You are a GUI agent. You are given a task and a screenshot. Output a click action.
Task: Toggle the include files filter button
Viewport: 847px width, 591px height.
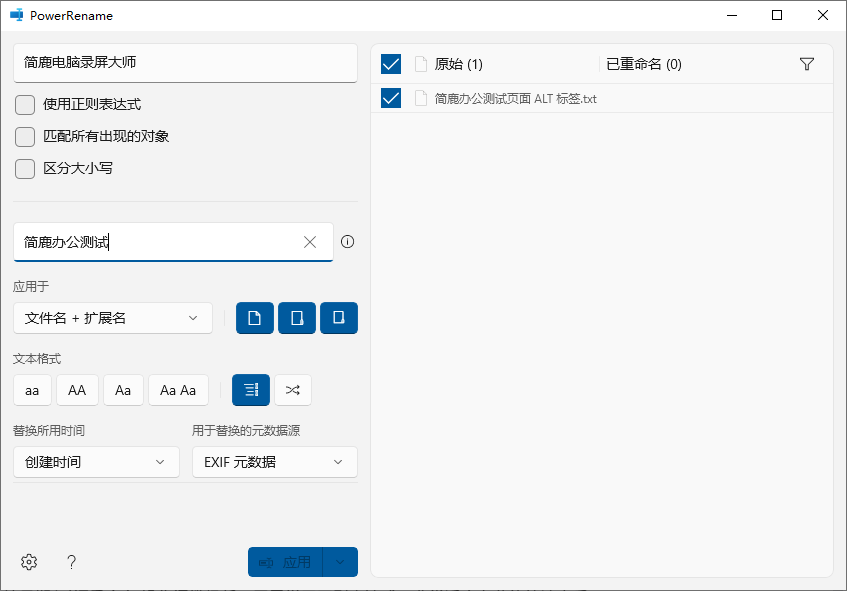pyautogui.click(x=254, y=317)
